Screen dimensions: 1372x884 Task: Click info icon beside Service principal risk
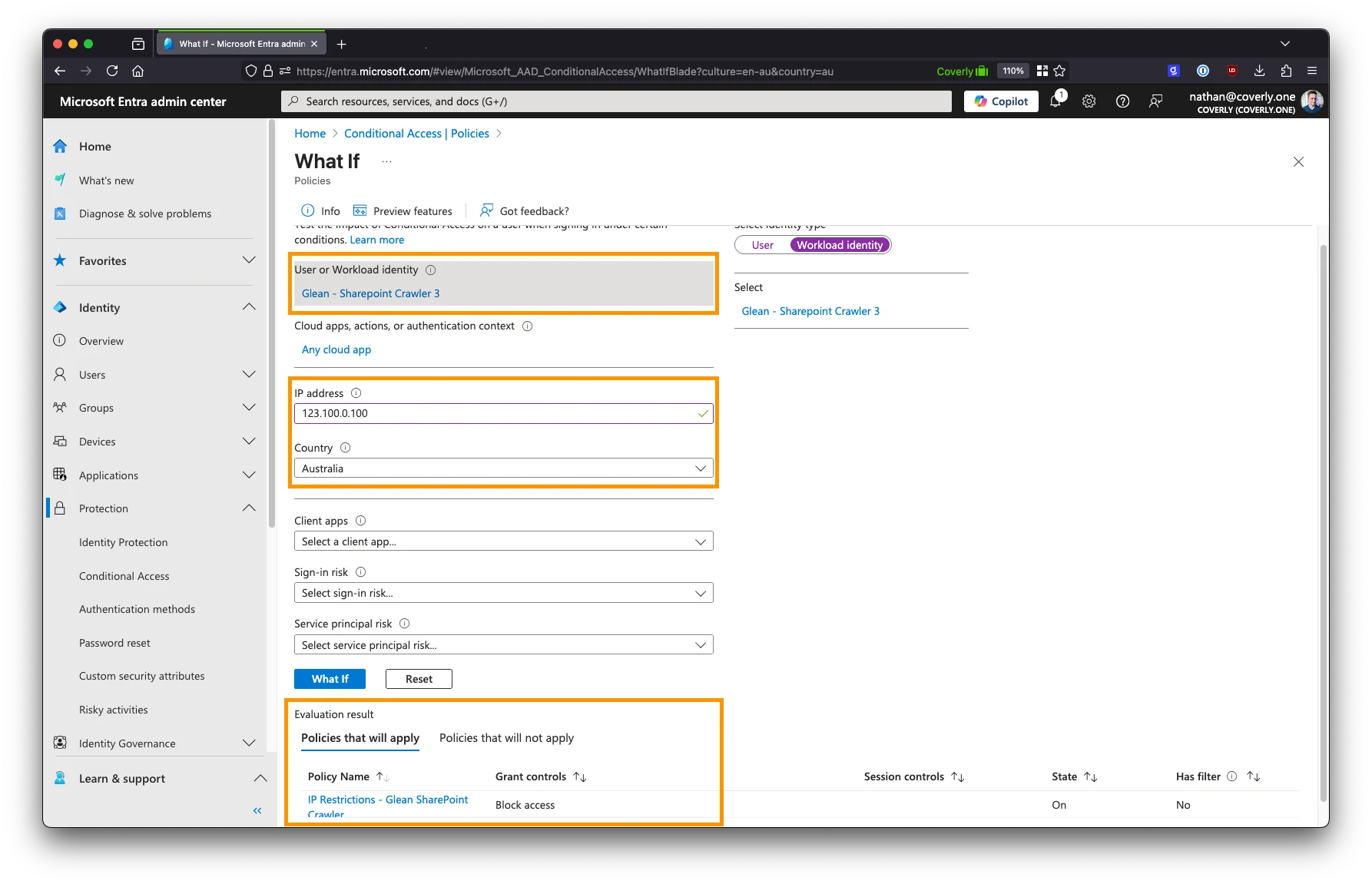(x=405, y=623)
